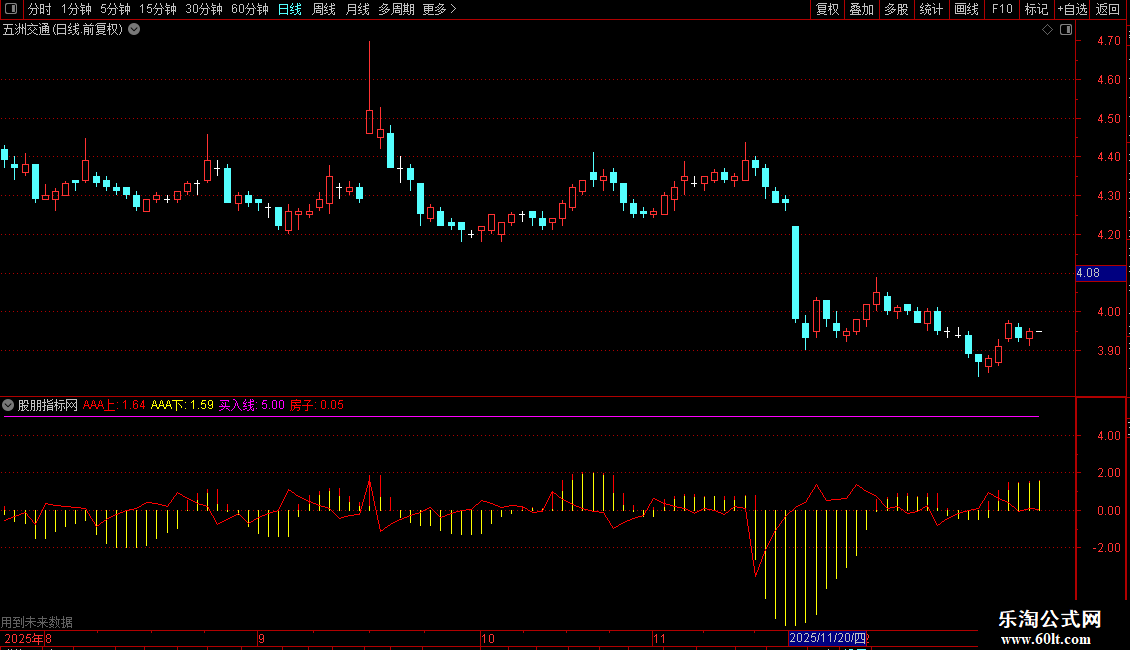
Task: Select the 1分钟 period tab
Action: pos(76,9)
